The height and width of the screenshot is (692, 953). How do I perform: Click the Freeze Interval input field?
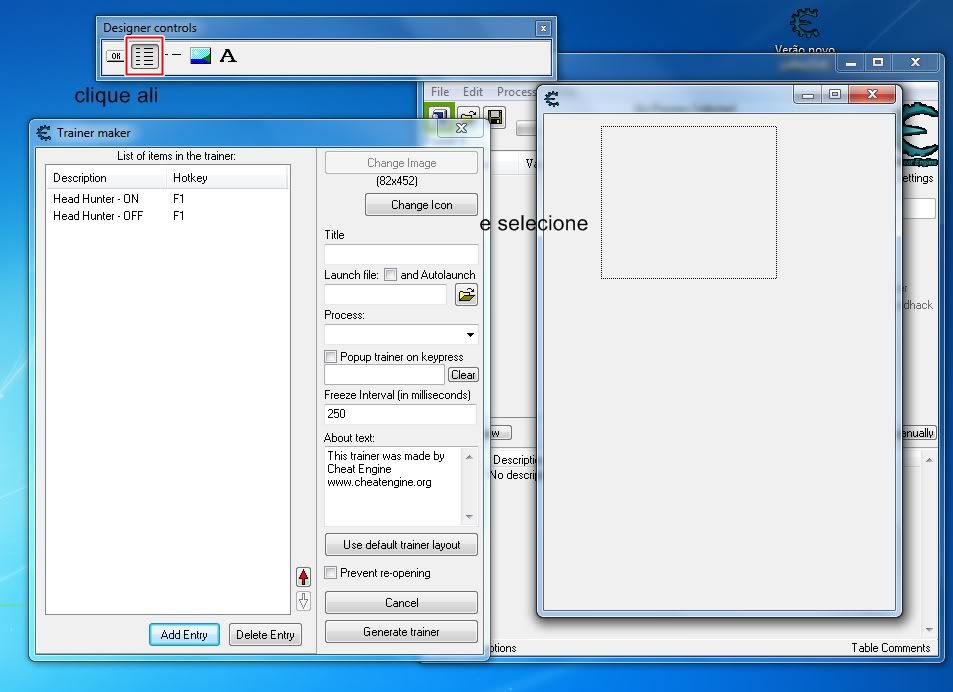click(400, 414)
